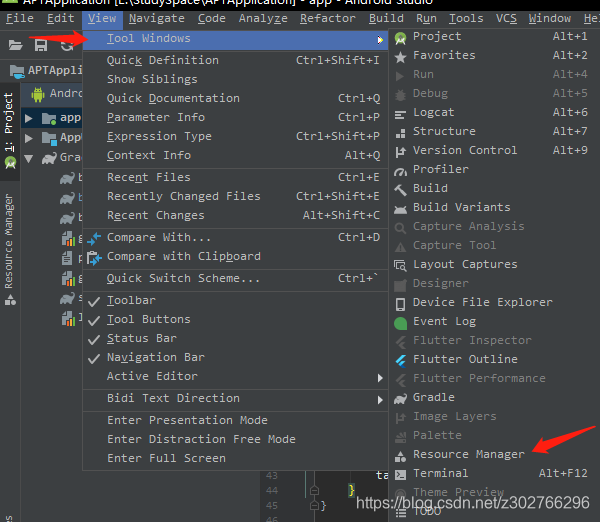The width and height of the screenshot is (600, 522).
Task: Click the Open folder toolbar icon
Action: [x=16, y=46]
